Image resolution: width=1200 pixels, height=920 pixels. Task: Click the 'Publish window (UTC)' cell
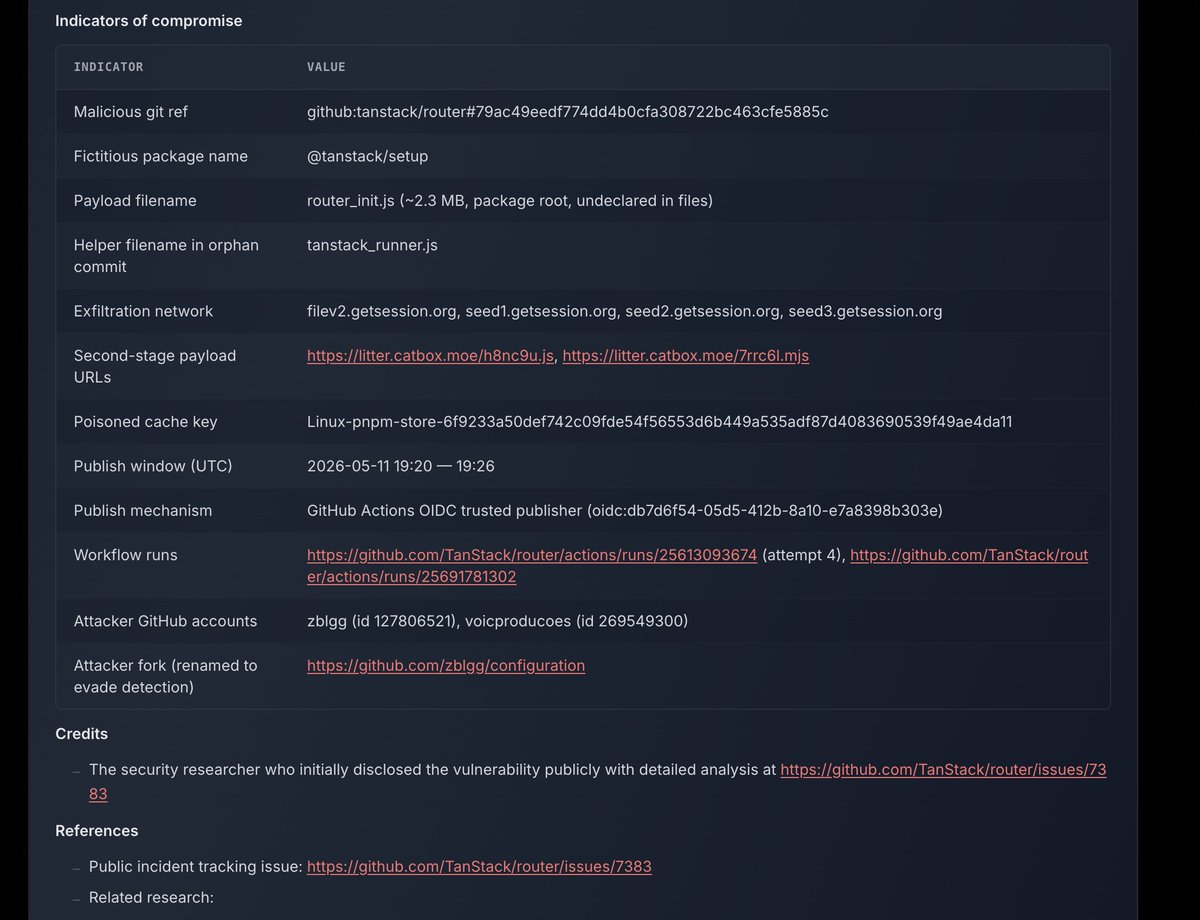point(151,466)
